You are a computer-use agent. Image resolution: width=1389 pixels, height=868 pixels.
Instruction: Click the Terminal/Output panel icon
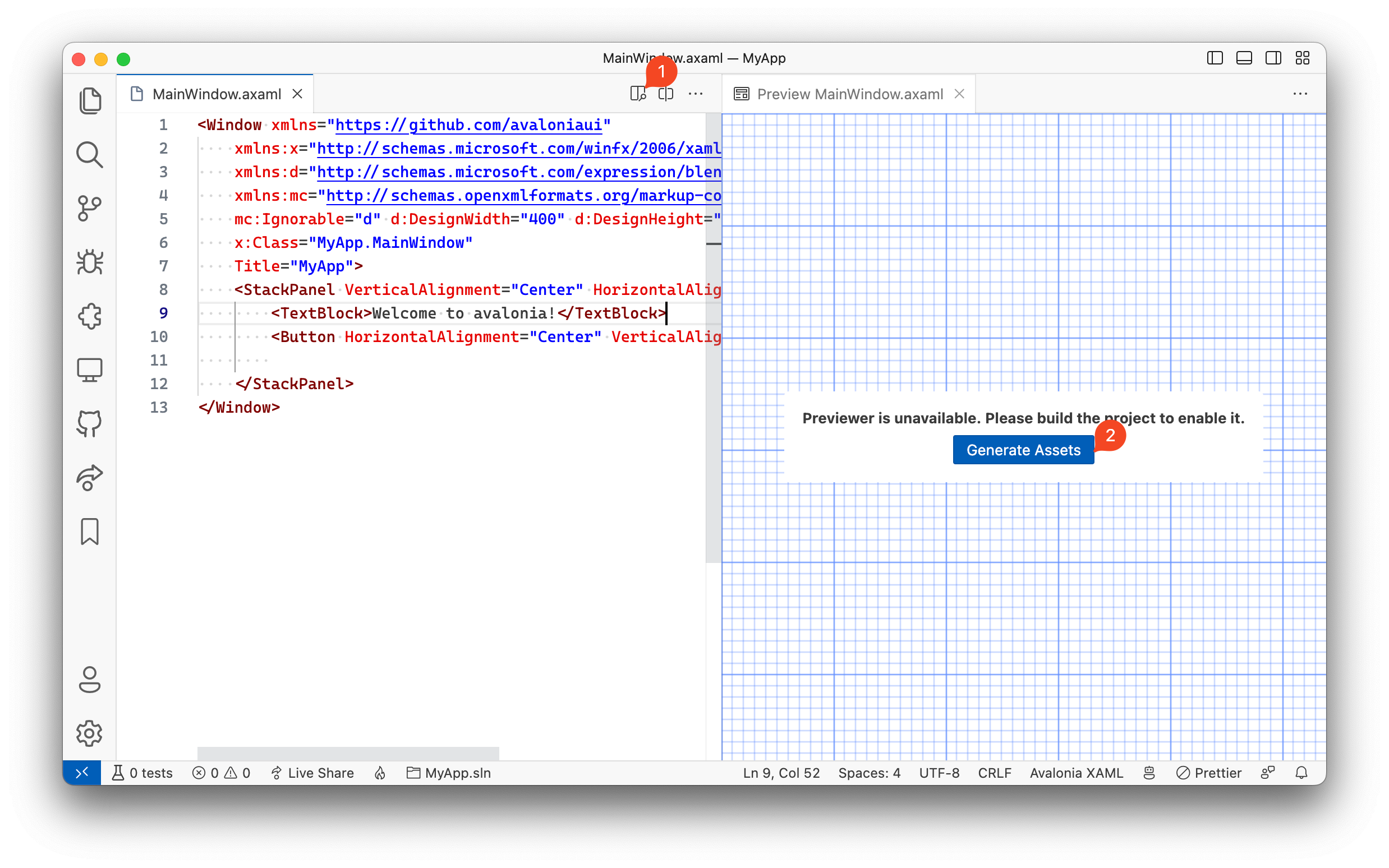[x=1243, y=58]
